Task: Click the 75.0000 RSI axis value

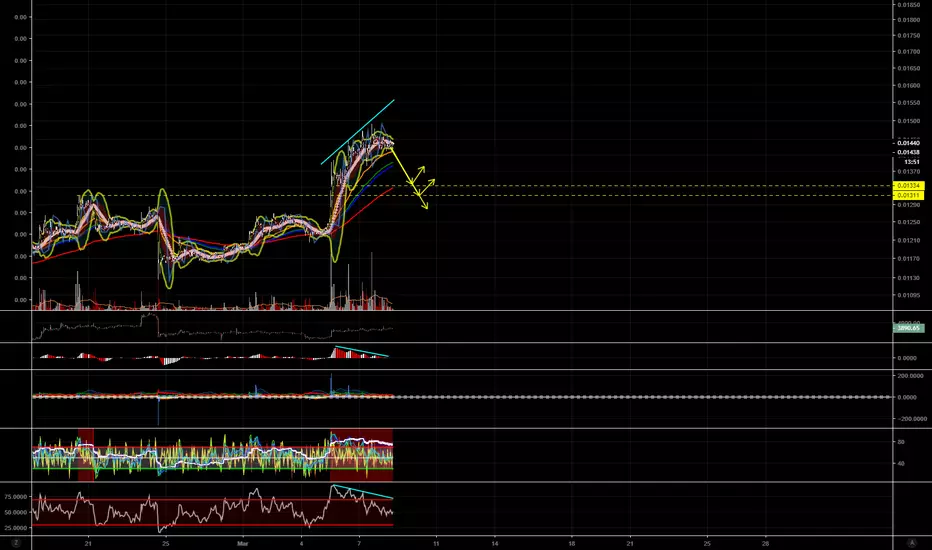Action: click(x=15, y=496)
